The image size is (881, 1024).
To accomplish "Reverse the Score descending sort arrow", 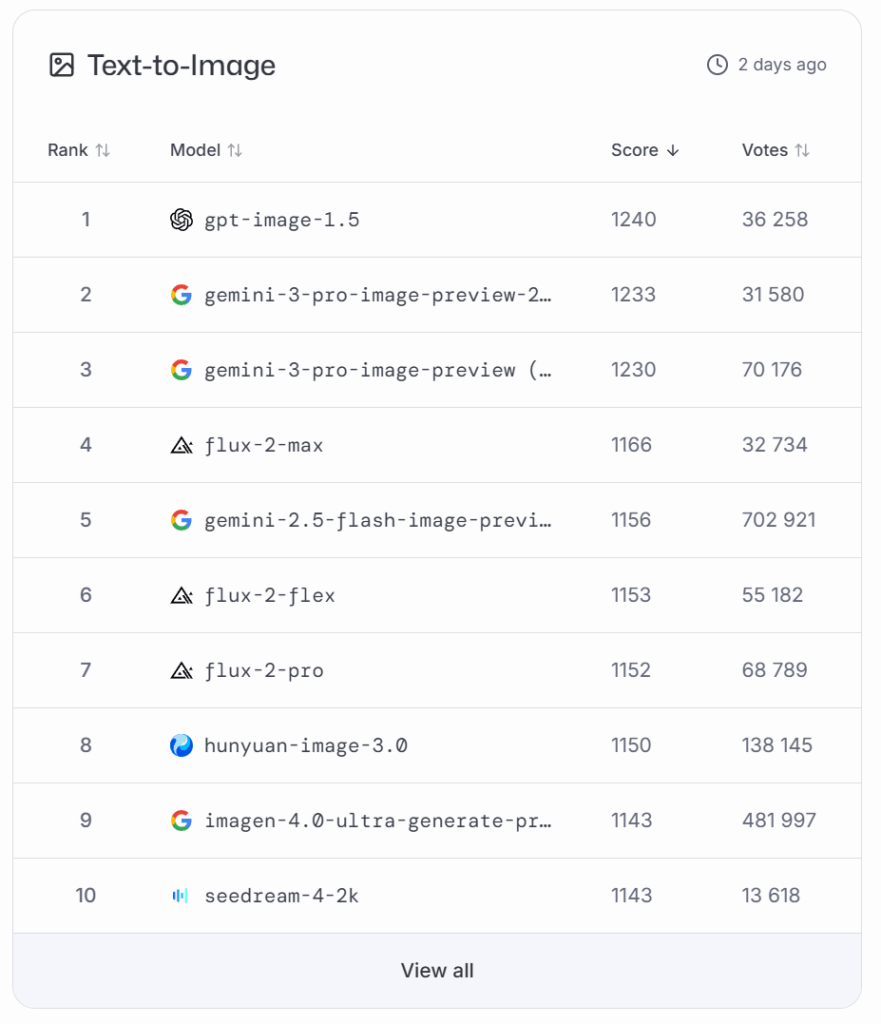I will (x=673, y=150).
